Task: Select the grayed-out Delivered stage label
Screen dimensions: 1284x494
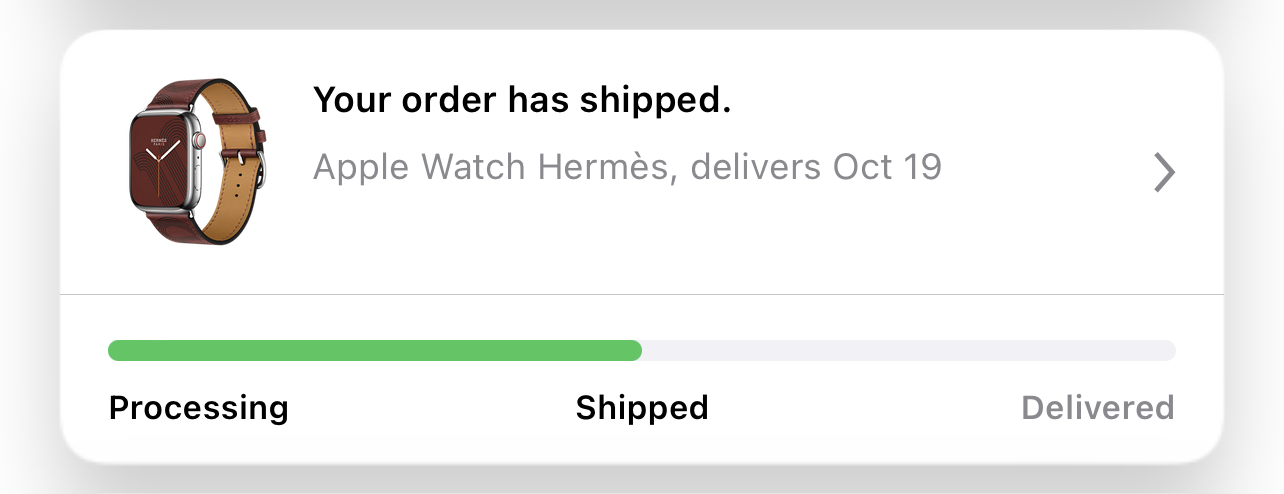Action: point(1097,408)
